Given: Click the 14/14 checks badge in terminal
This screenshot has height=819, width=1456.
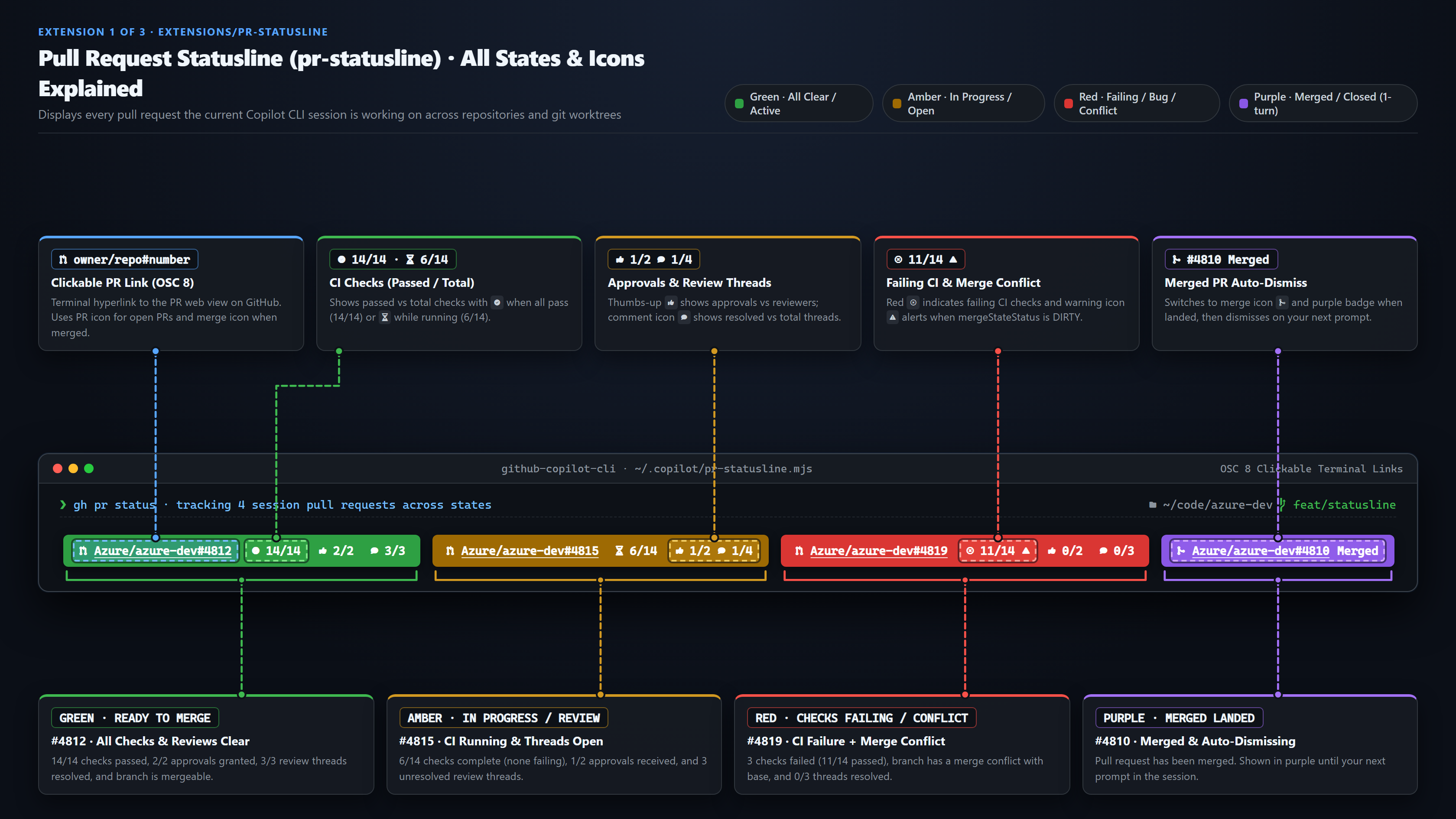Looking at the screenshot, I should click(x=276, y=550).
